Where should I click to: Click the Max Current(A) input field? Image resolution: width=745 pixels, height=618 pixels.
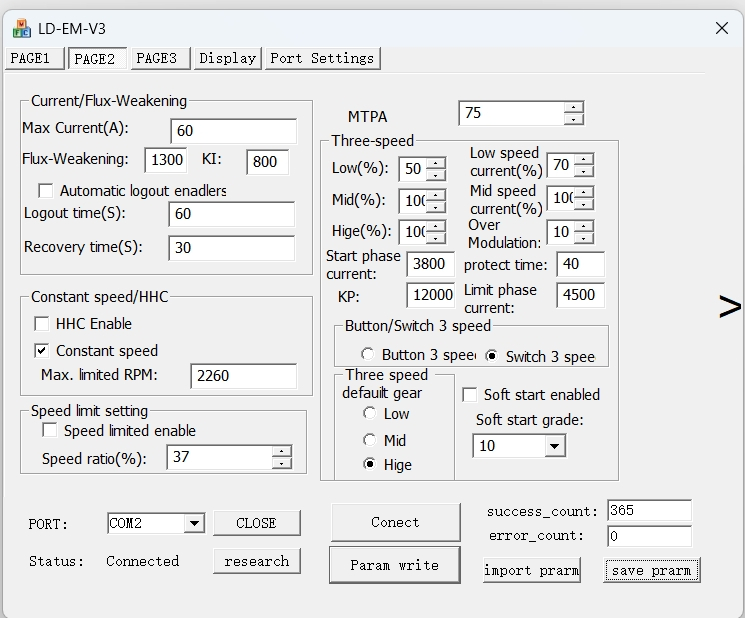[x=233, y=131]
